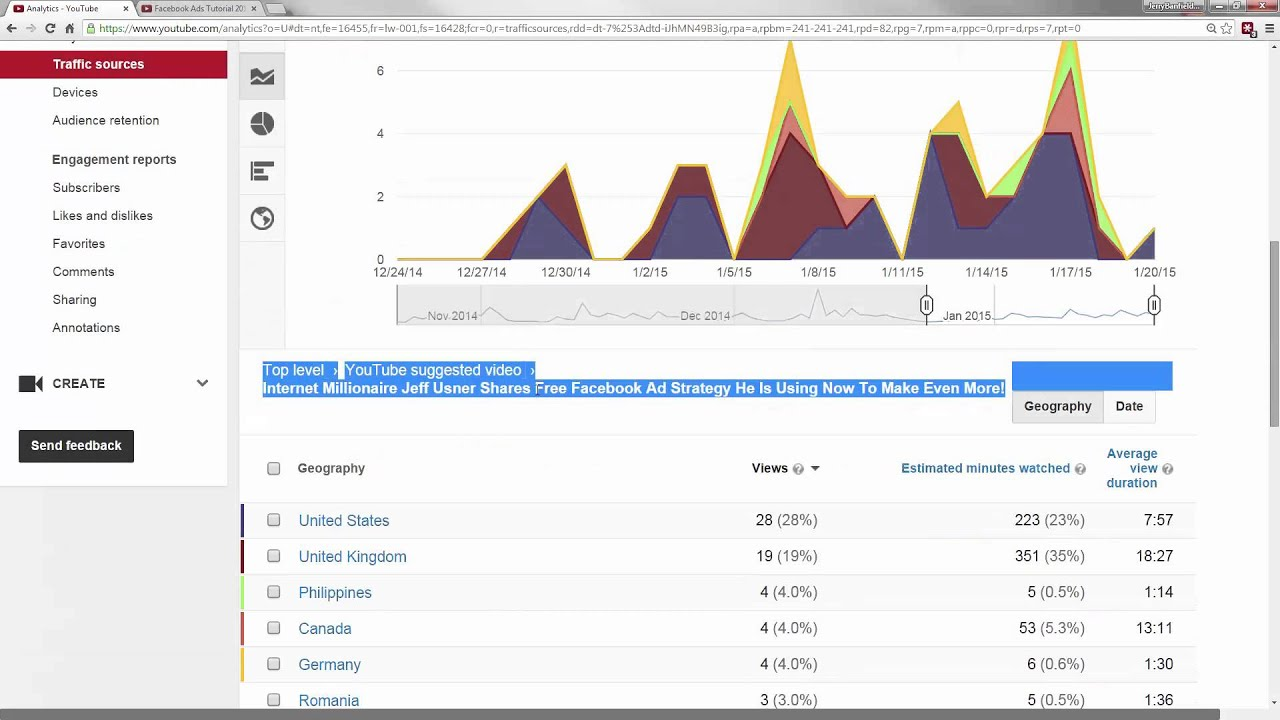Click the right date range slider handle
This screenshot has height=720, width=1280.
point(1154,304)
